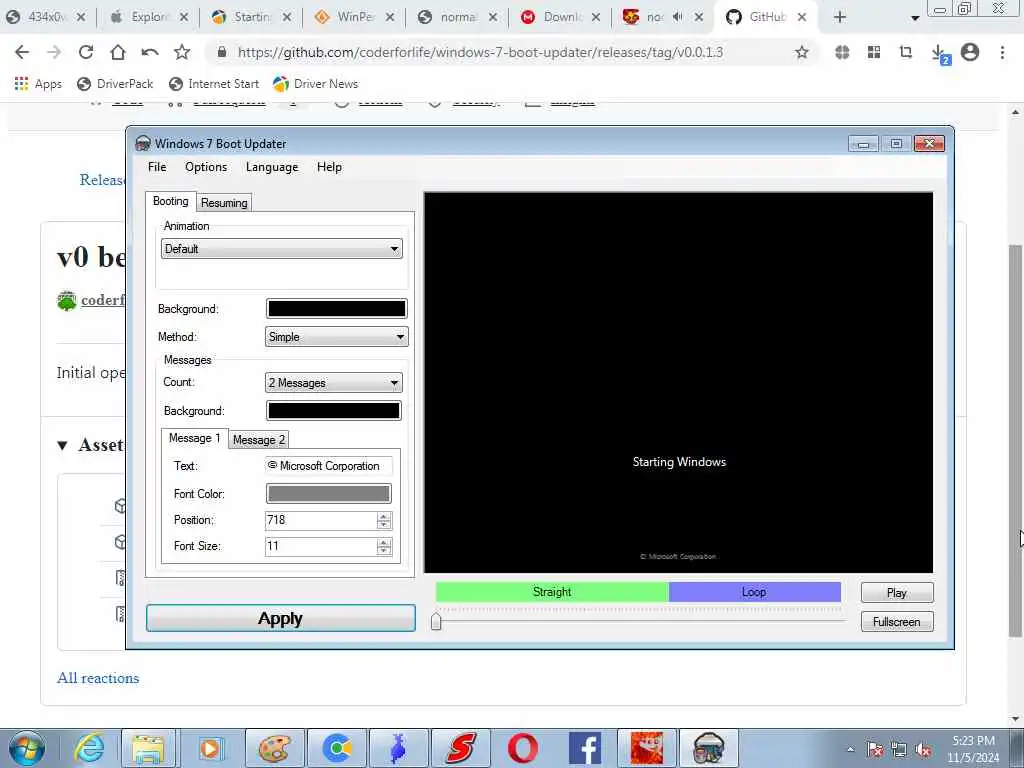Screen dimensions: 1024x768
Task: Click the crop-shaped extension icon
Action: click(906, 52)
